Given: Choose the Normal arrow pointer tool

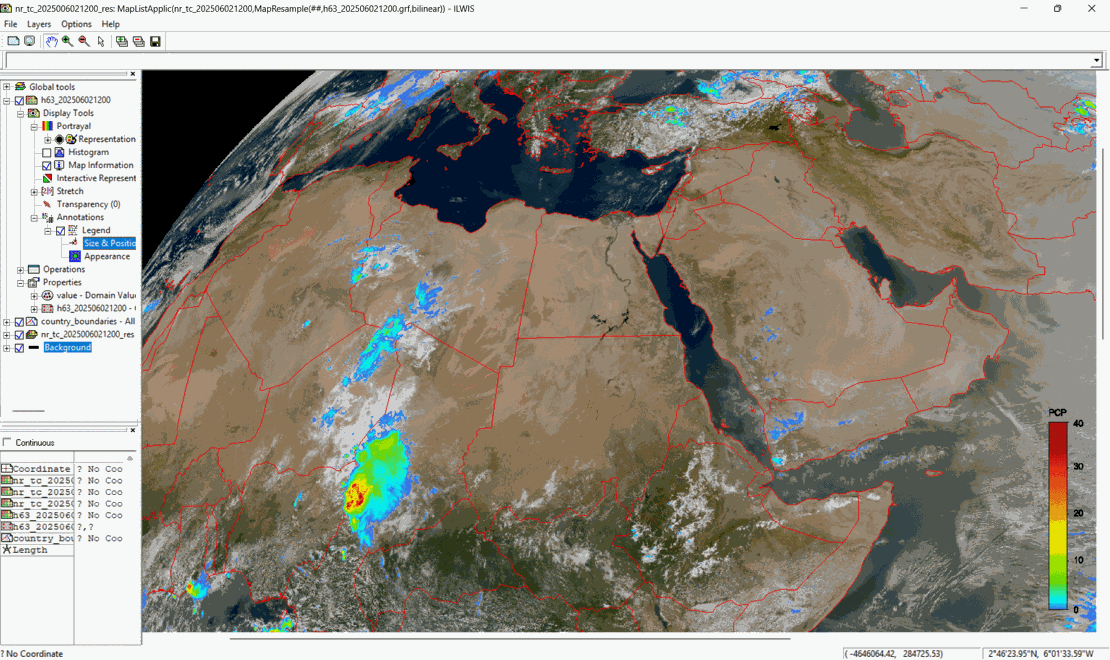Looking at the screenshot, I should [x=101, y=41].
